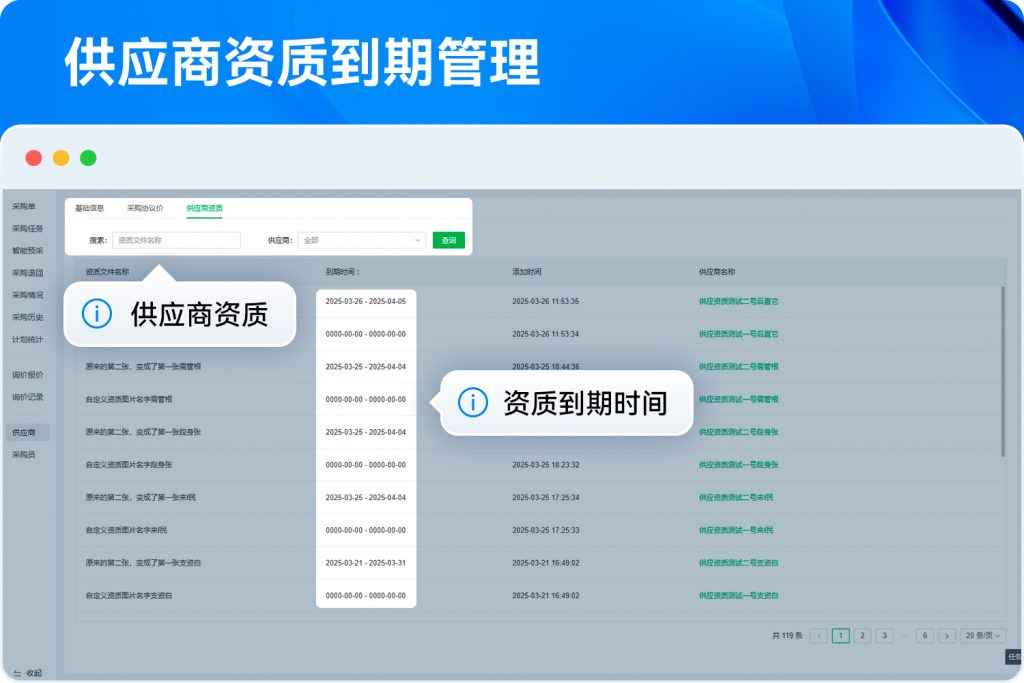Click the yellow window dot
Viewport: 1024px width, 683px height.
pyautogui.click(x=61, y=158)
